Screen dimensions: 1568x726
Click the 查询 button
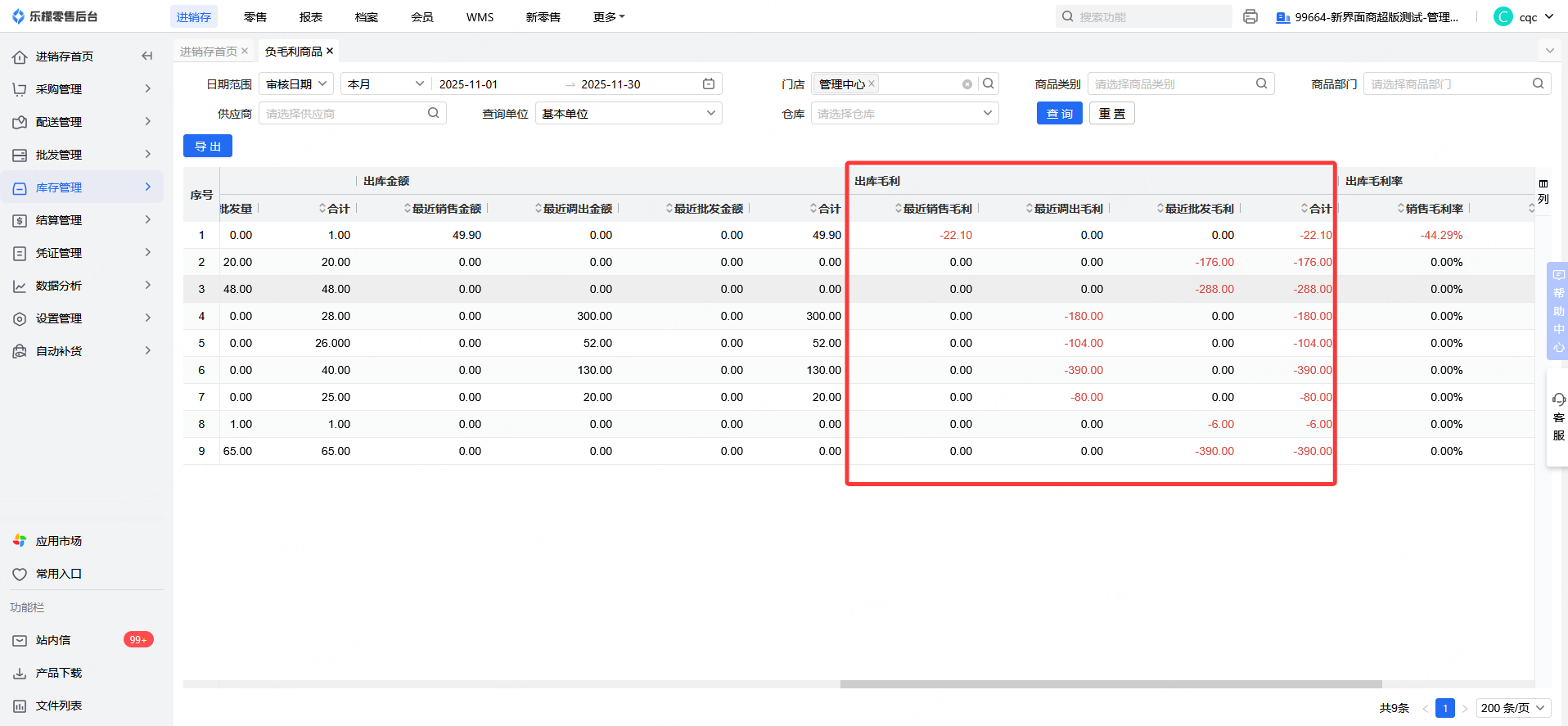coord(1059,114)
